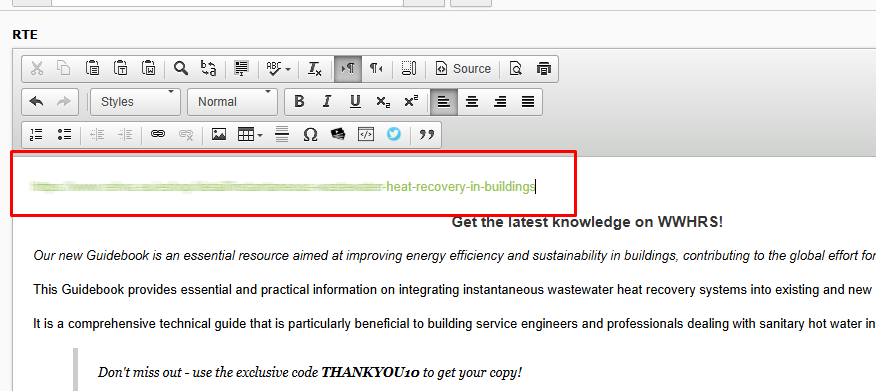Image resolution: width=876 pixels, height=391 pixels.
Task: Toggle Block Quote formatting
Action: pos(427,135)
